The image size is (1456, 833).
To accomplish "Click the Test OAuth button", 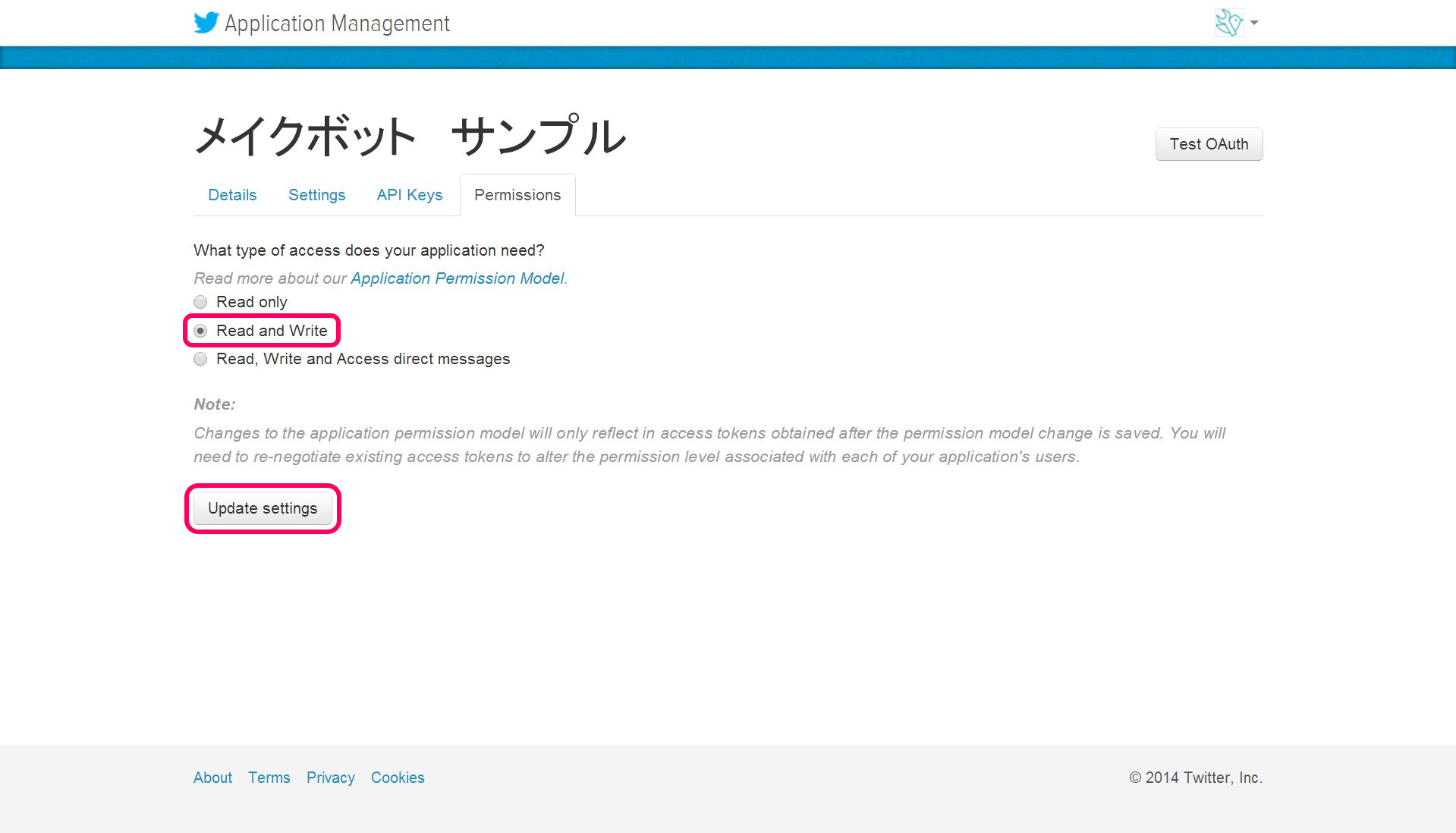I will pyautogui.click(x=1209, y=144).
